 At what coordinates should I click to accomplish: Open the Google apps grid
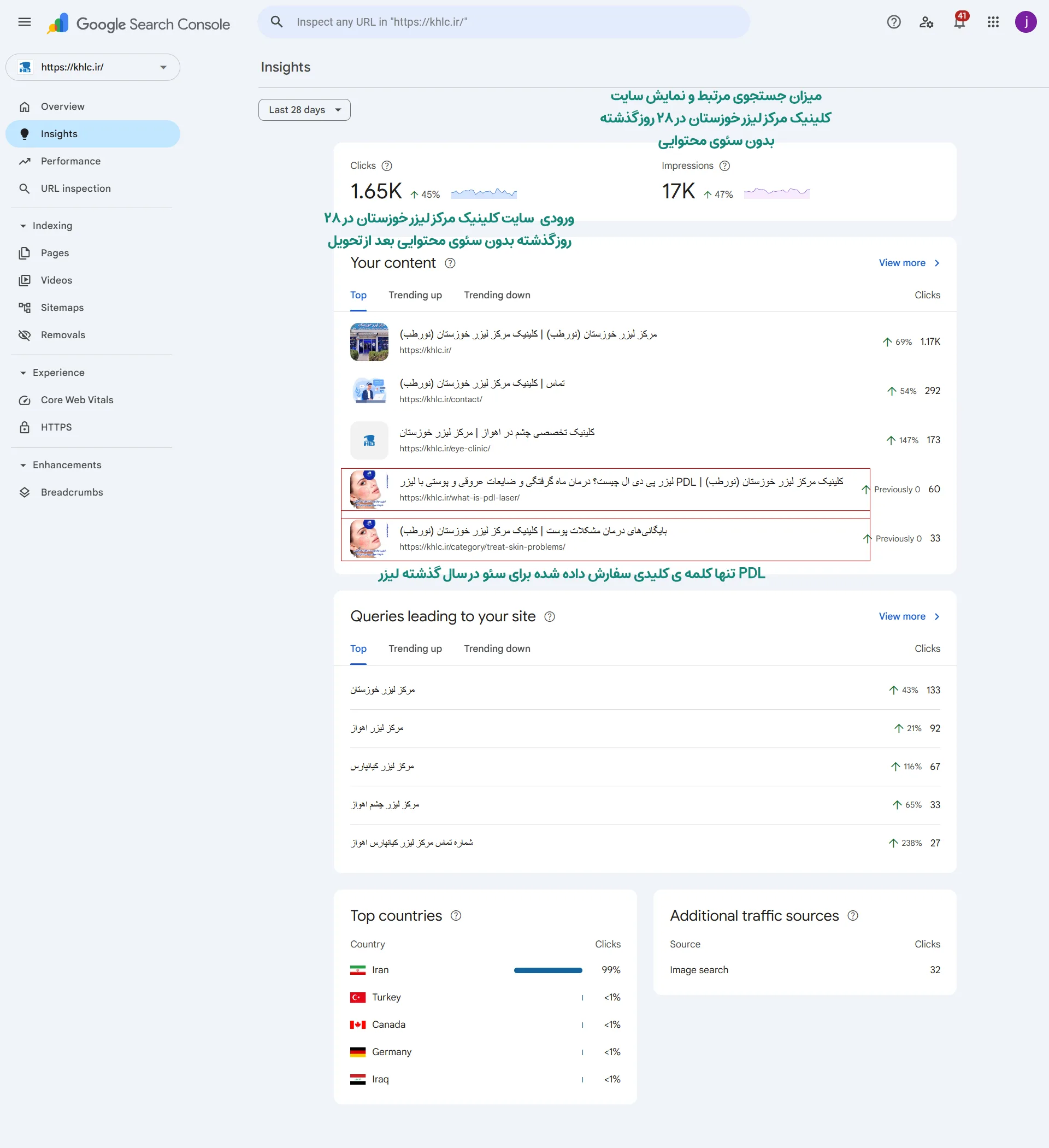coord(993,22)
